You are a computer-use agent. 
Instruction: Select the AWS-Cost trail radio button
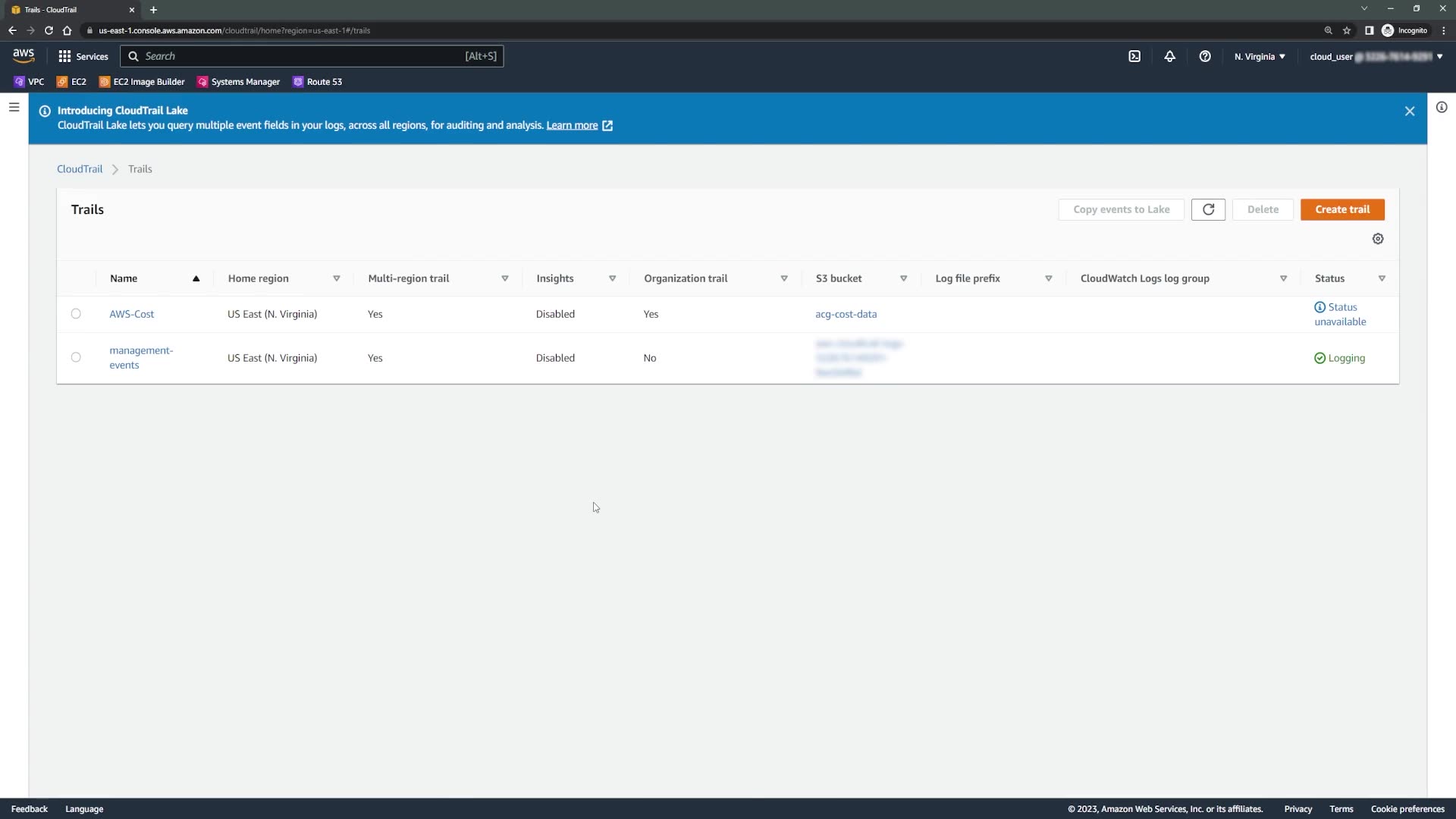[x=76, y=314]
